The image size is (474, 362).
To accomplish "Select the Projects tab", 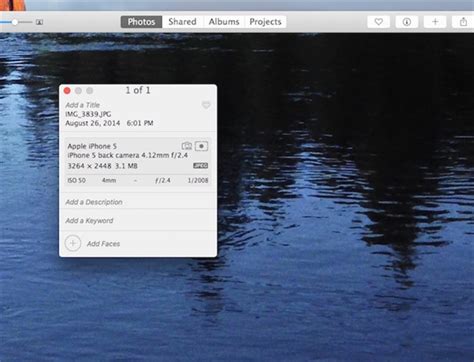I will click(x=265, y=22).
